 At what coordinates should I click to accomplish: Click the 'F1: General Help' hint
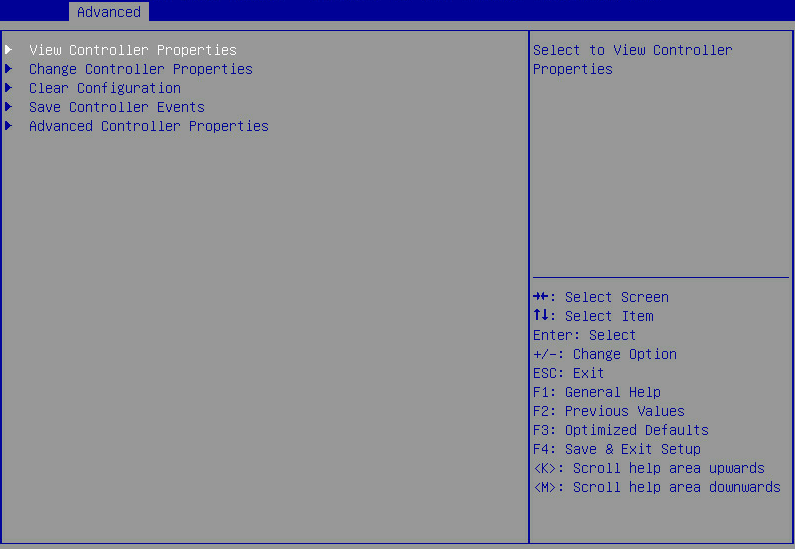point(597,392)
